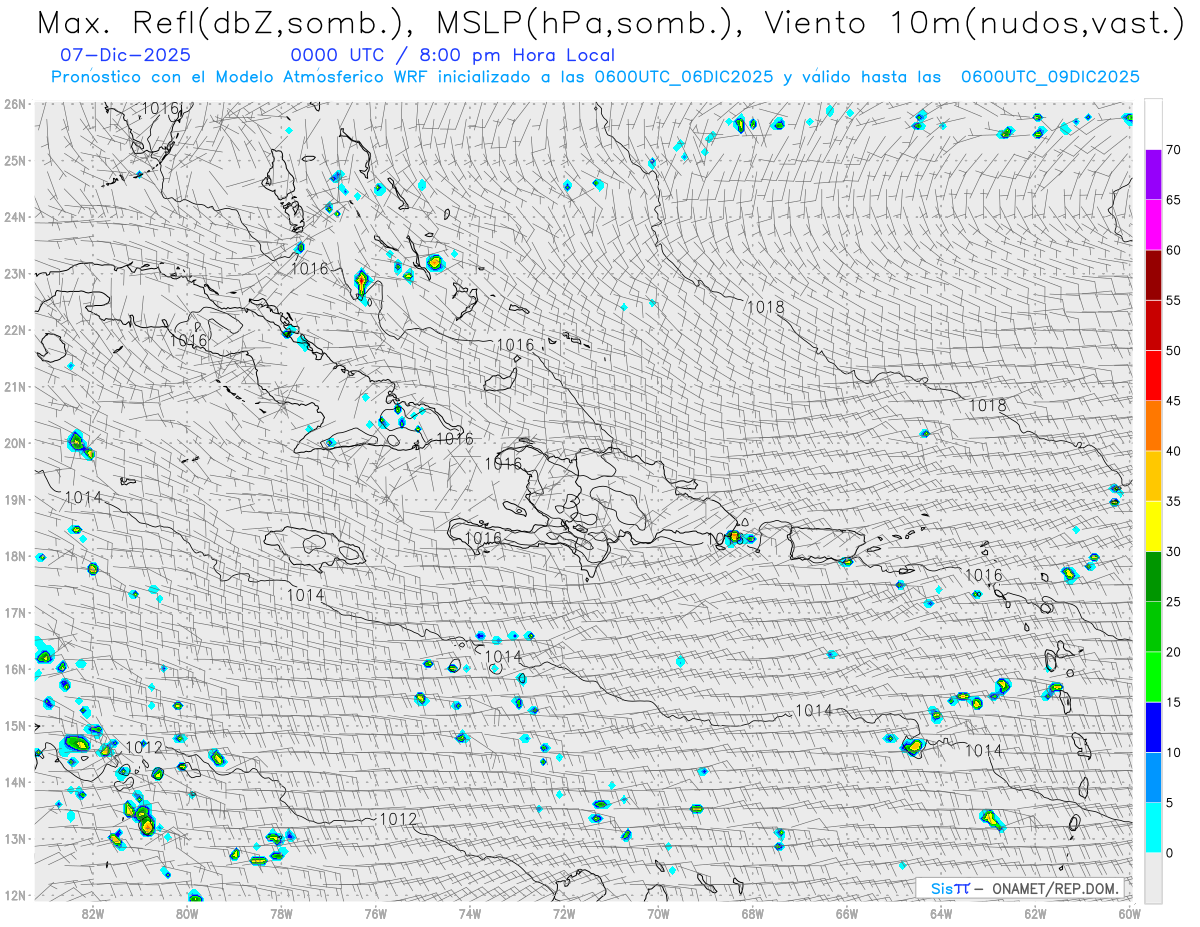
Task: Click '0000 UTC / 8:00 pm Hora Local'
Action: click(x=453, y=56)
